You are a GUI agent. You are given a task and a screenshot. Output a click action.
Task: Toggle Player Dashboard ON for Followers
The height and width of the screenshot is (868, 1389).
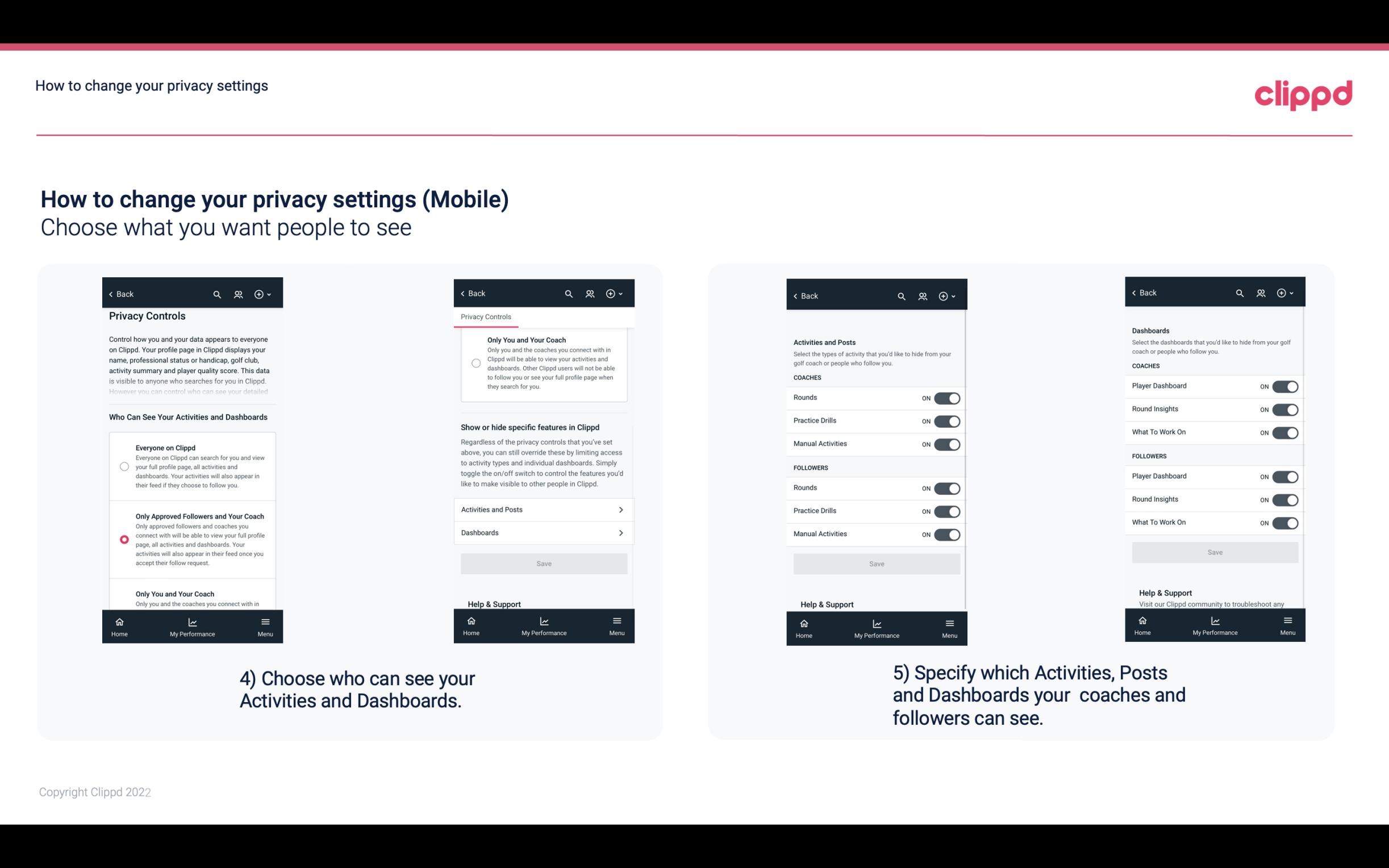(x=1285, y=476)
